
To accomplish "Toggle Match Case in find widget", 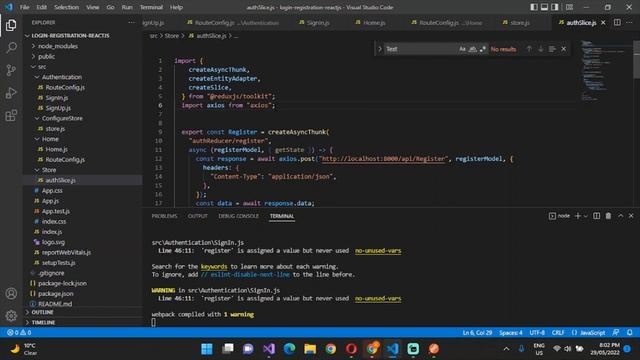I will click(x=462, y=49).
